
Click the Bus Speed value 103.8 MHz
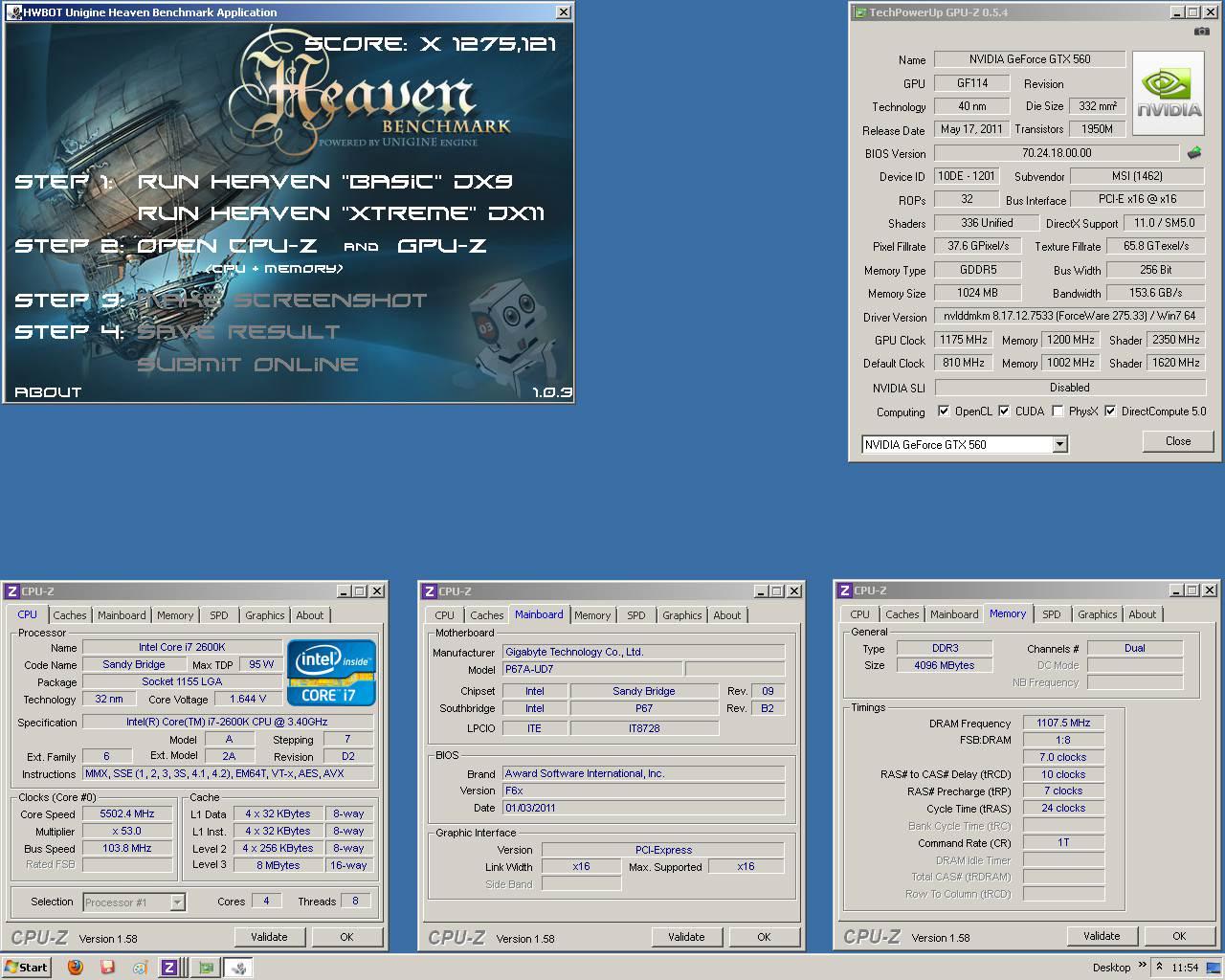(127, 848)
